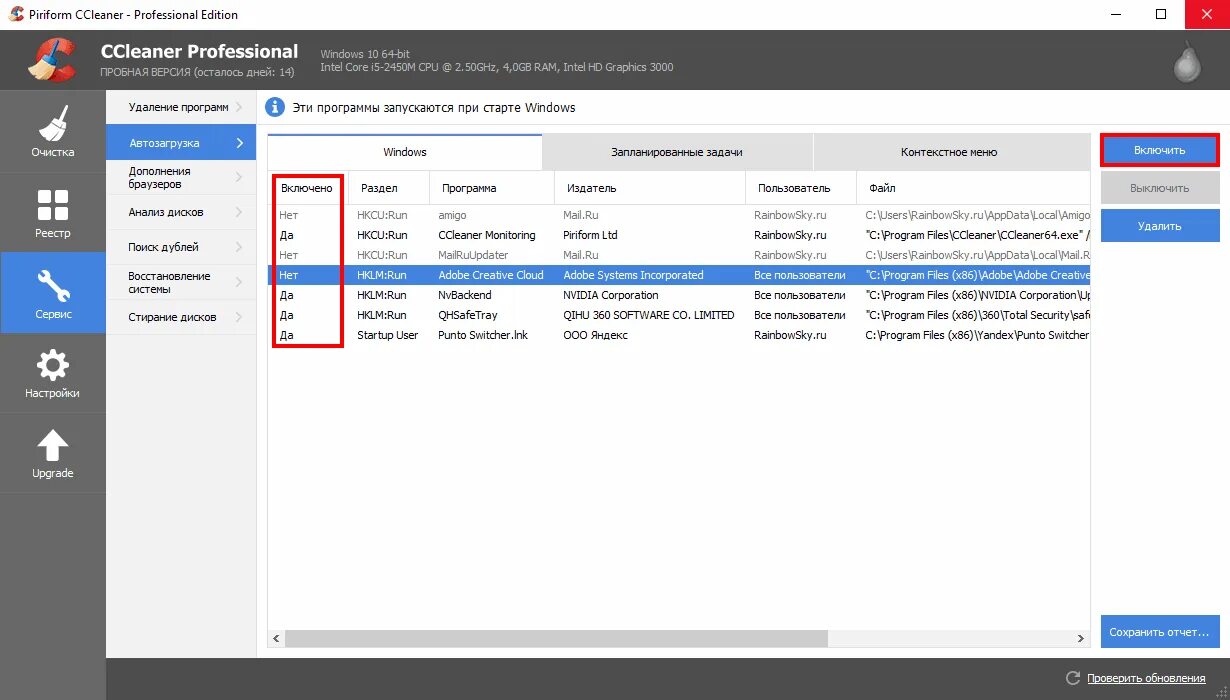Open the Реестр registry section
This screenshot has width=1230, height=700.
[52, 212]
